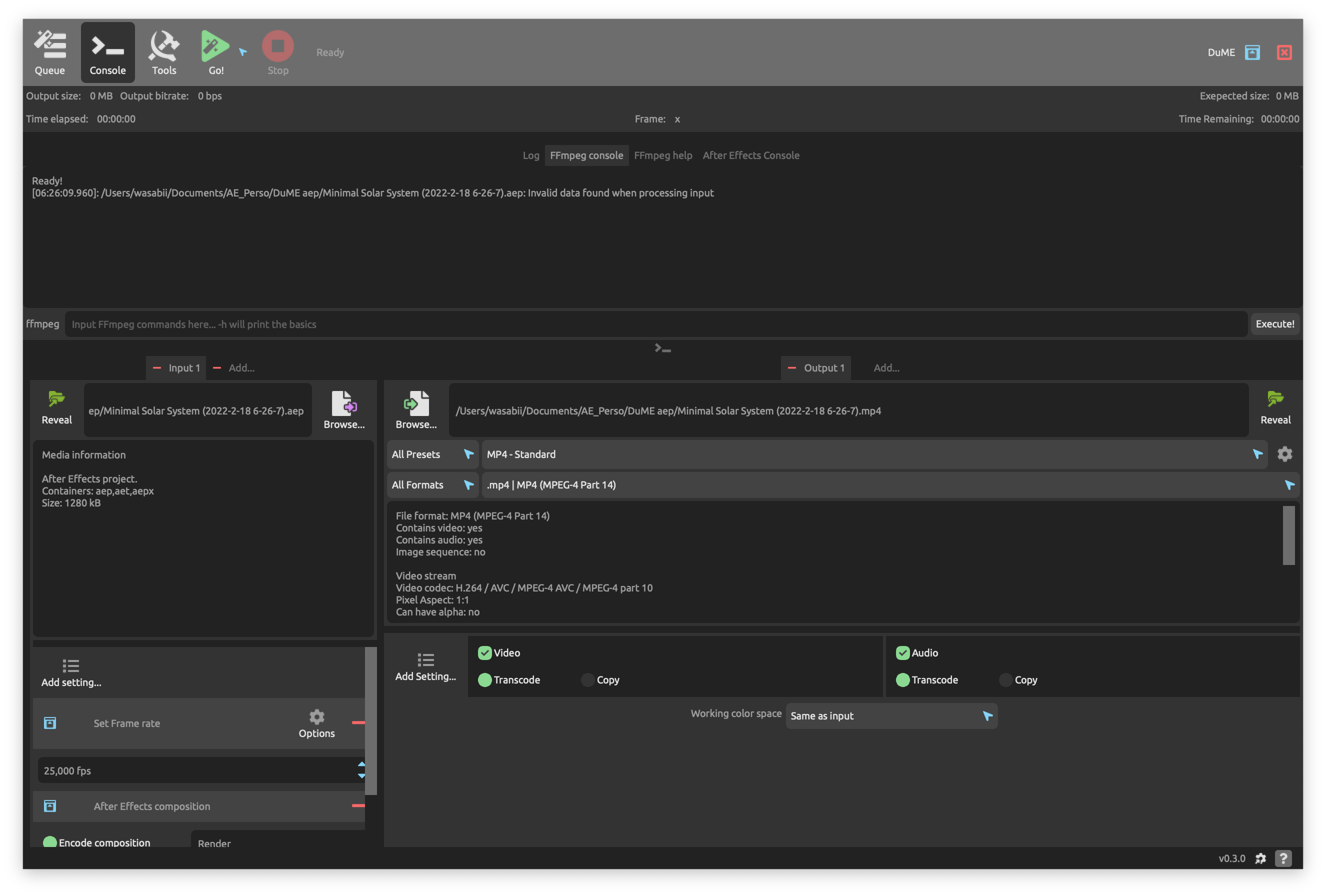1326x896 pixels.
Task: Click the FFmpeg command input field
Action: click(656, 324)
